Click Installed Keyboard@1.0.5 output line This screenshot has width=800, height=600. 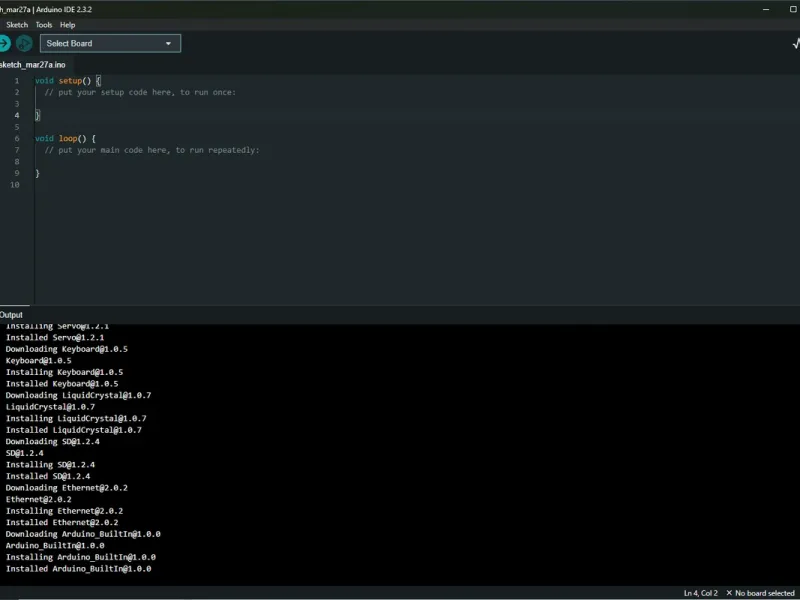coord(62,384)
